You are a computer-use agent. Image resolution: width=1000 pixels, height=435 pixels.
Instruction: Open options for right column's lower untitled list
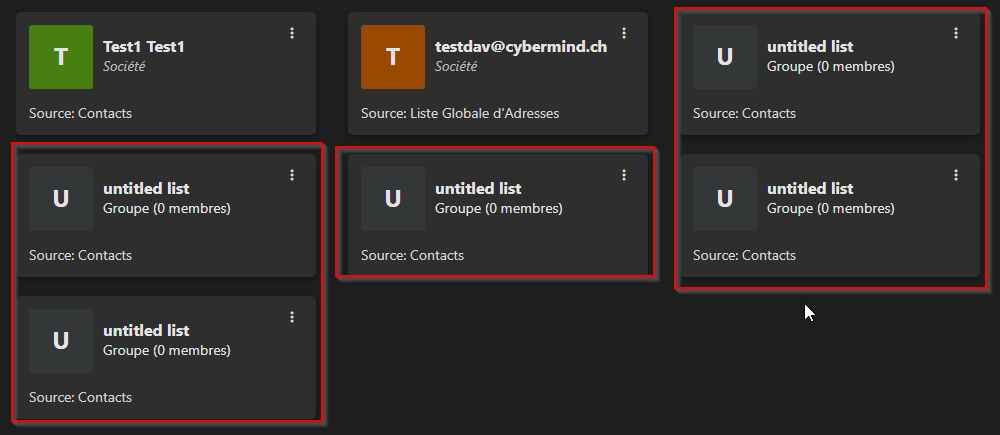pyautogui.click(x=956, y=175)
